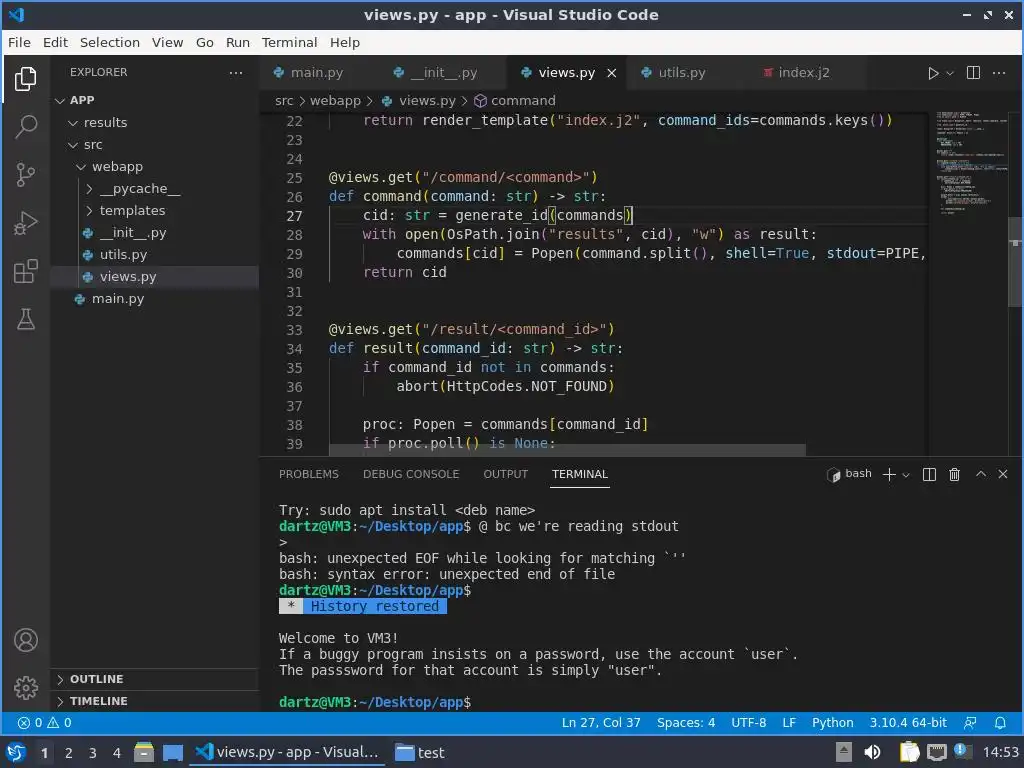Close the terminal panel

tap(1003, 474)
